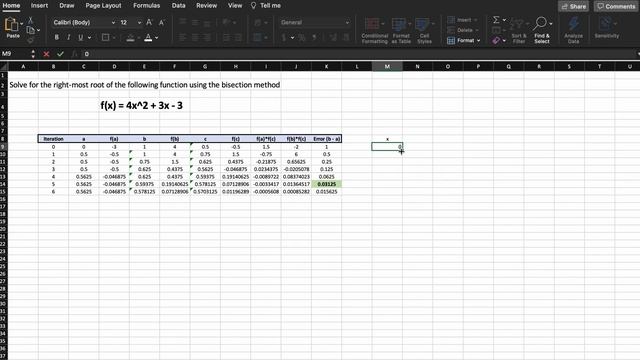Click the Fill Color bucket icon
This screenshot has width=640, height=360.
pyautogui.click(x=130, y=38)
